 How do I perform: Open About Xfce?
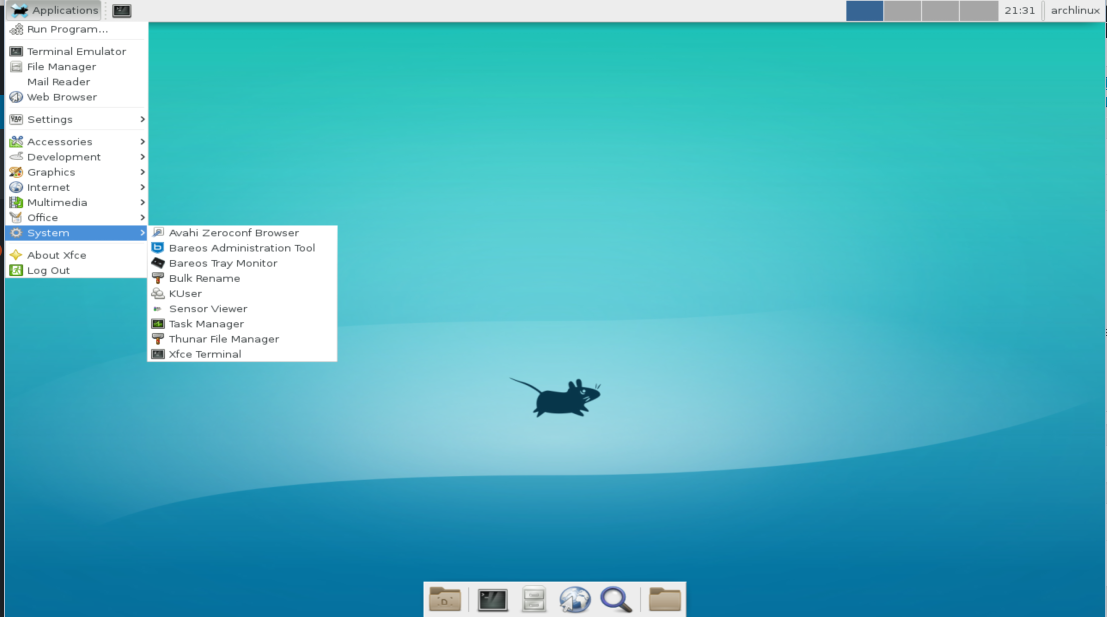76,255
